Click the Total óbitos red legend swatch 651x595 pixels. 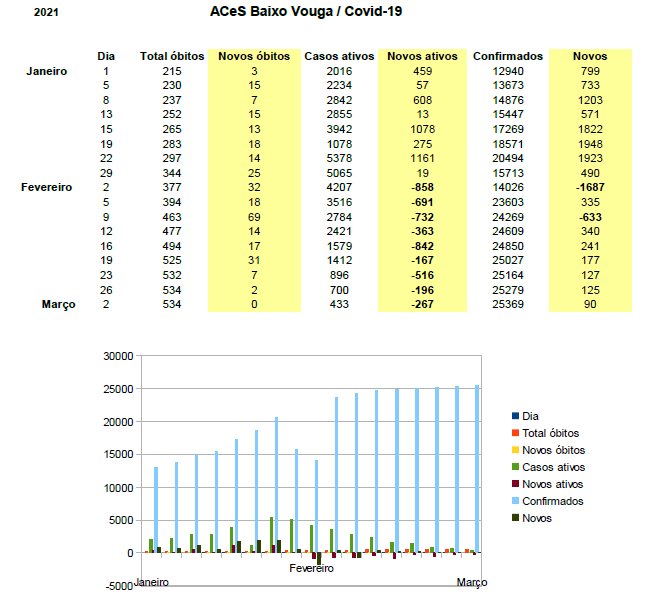pos(515,433)
